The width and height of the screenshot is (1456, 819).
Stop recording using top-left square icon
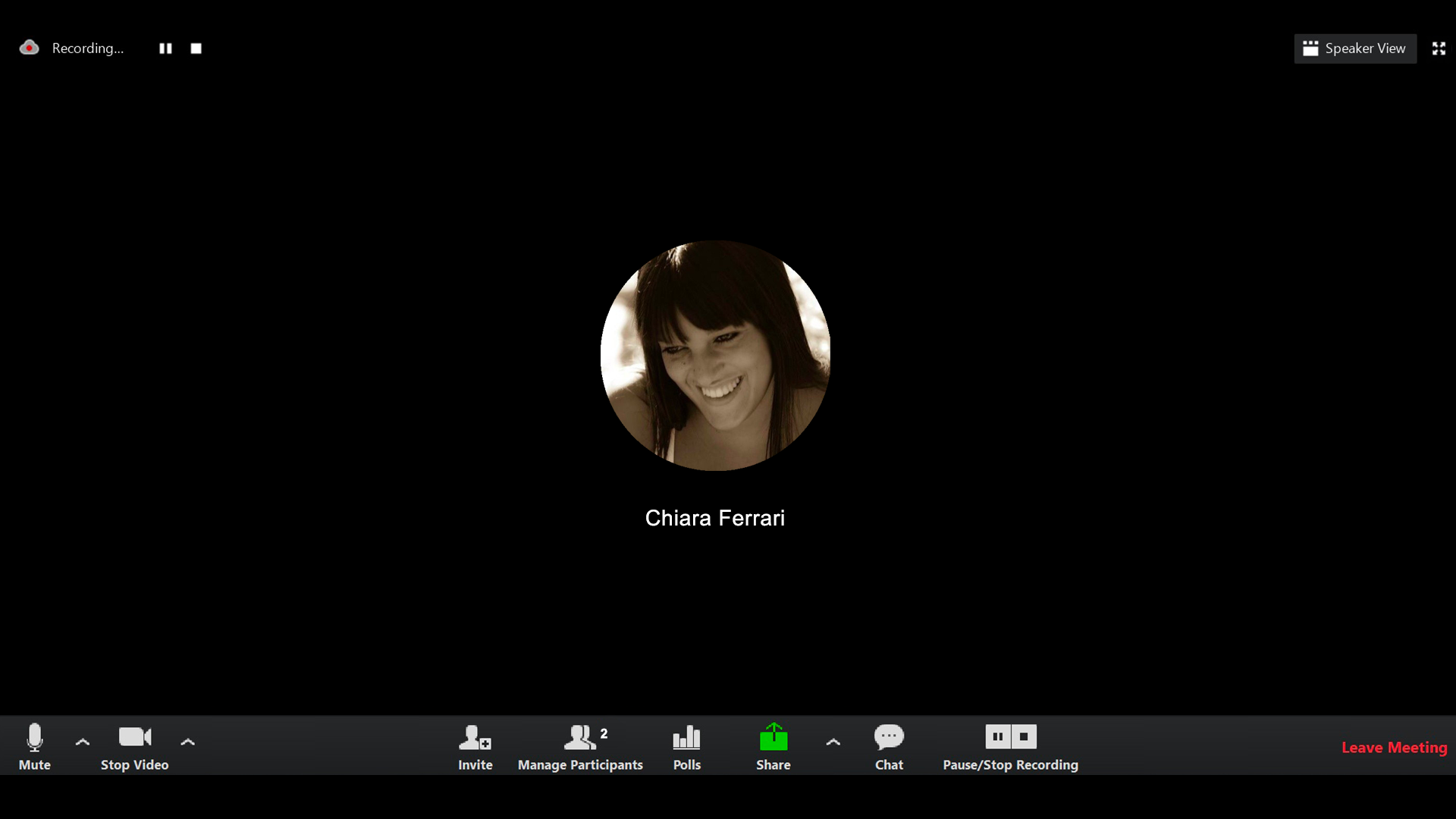click(196, 49)
